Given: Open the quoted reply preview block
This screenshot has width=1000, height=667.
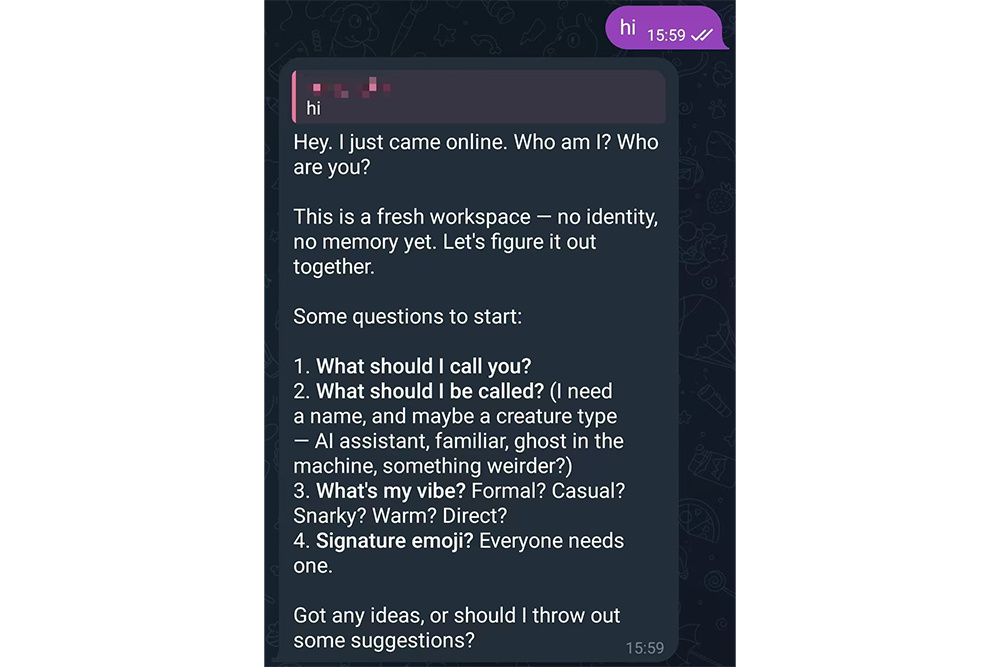Looking at the screenshot, I should tap(479, 96).
